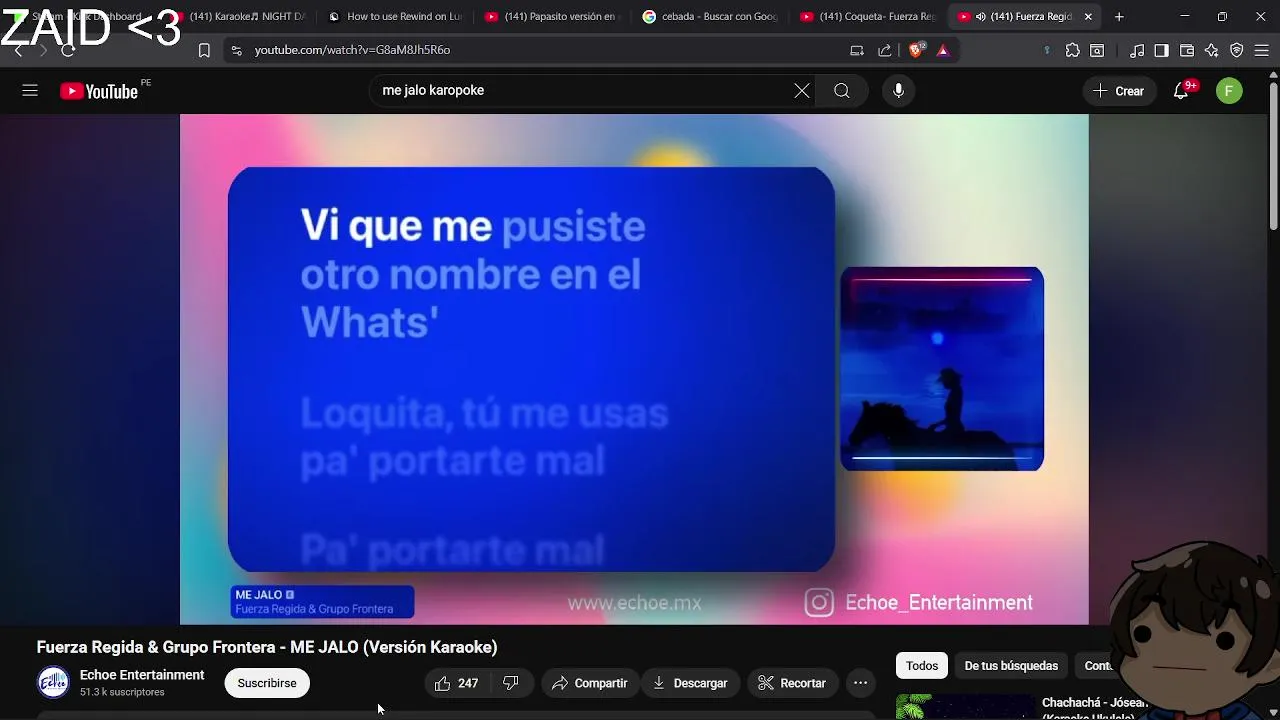The image size is (1280, 720).
Task: Switch to cebada Google search tab
Action: pyautogui.click(x=710, y=17)
